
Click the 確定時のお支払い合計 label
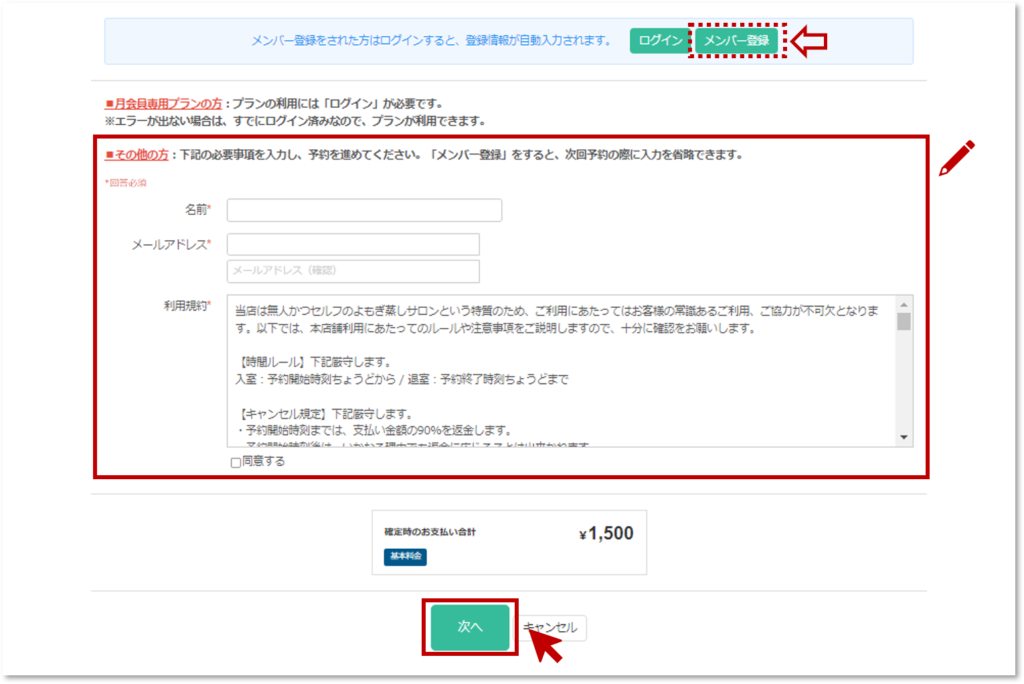(x=430, y=532)
